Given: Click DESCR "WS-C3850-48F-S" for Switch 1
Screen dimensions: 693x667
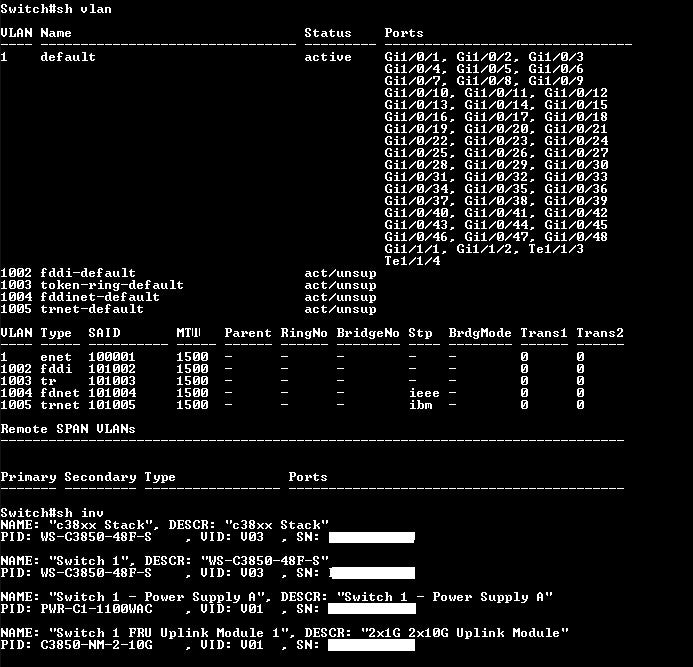Looking at the screenshot, I should (x=236, y=560).
